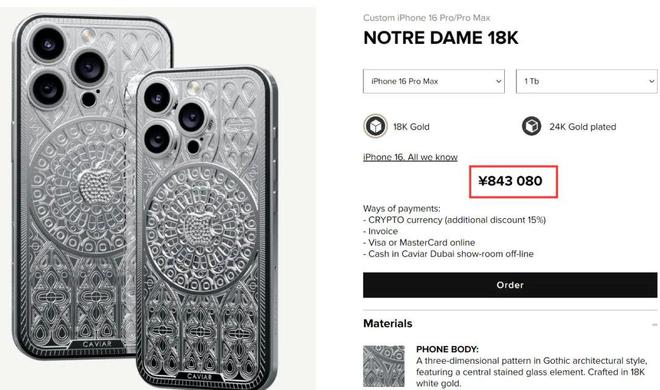Screen dimensions: 660x390
Task: Click the NOTRE DAME 18K title
Action: coord(441,38)
